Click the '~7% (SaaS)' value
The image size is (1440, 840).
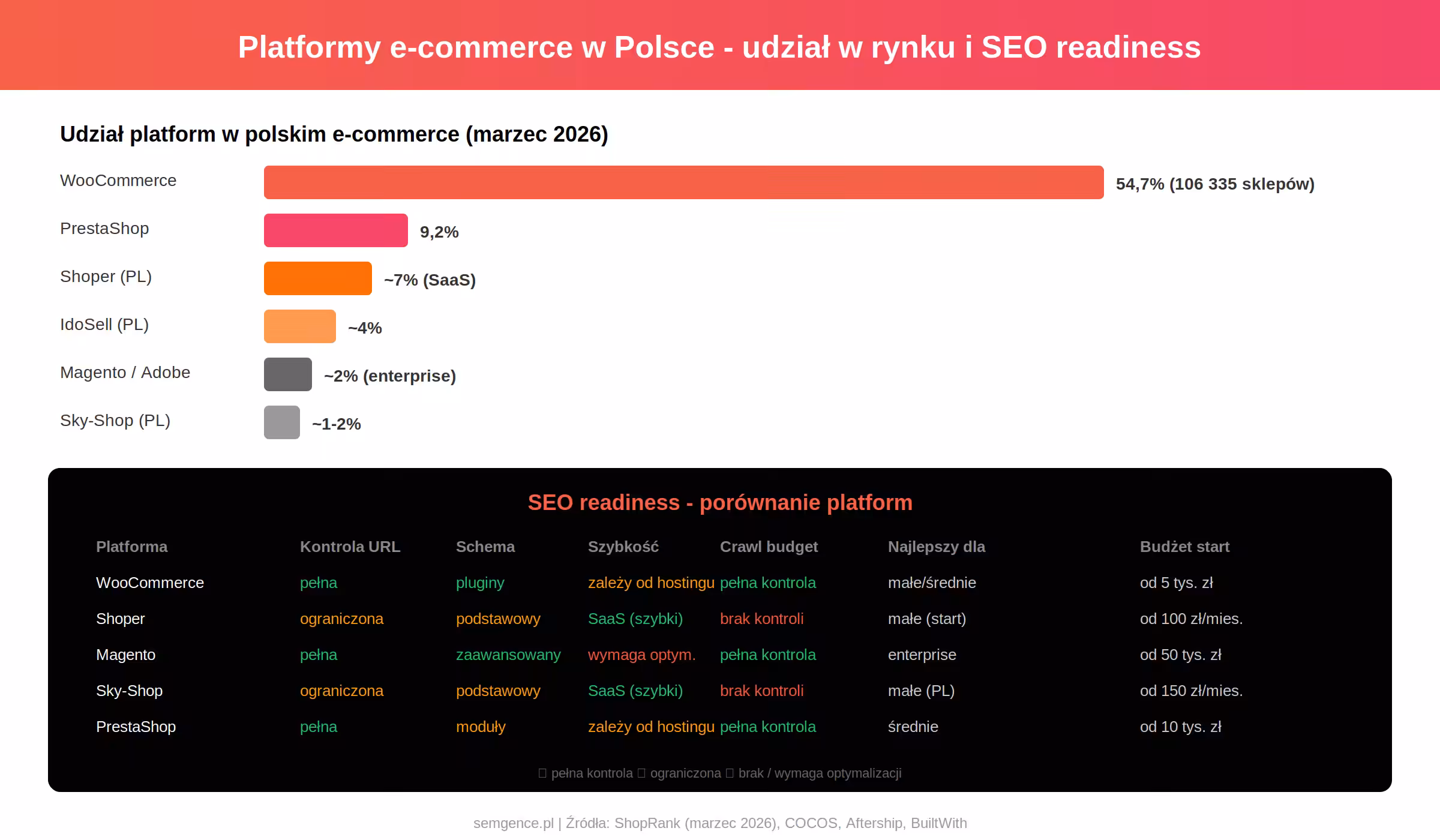[x=430, y=280]
